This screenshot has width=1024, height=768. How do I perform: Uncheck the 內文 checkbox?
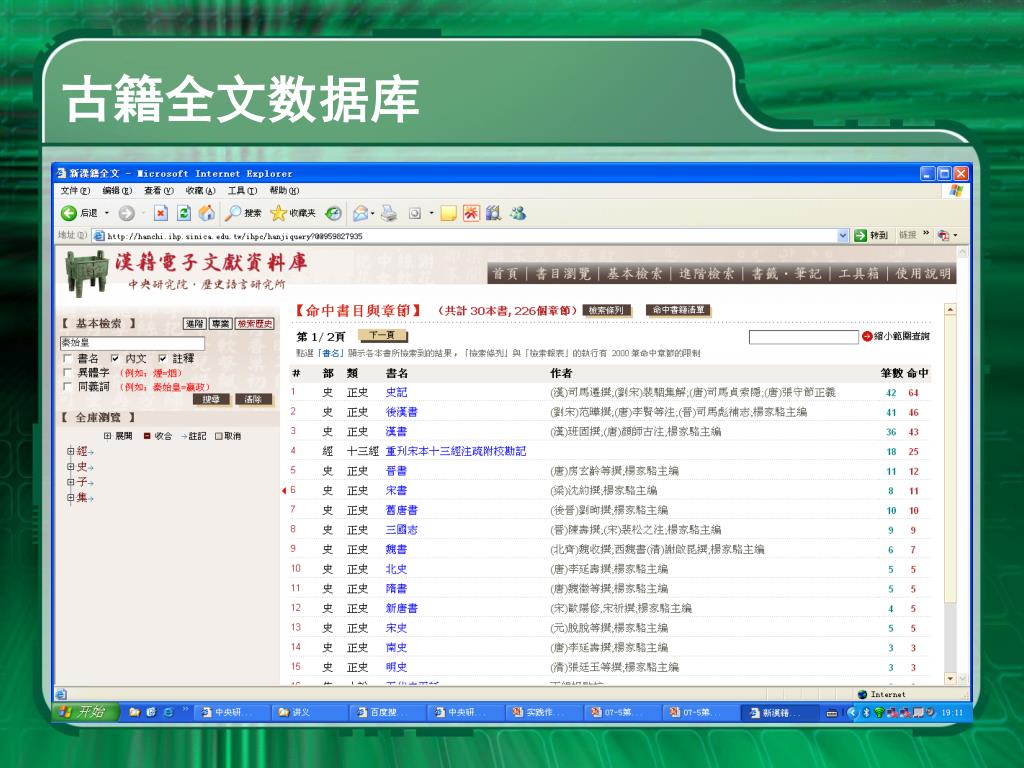(115, 359)
